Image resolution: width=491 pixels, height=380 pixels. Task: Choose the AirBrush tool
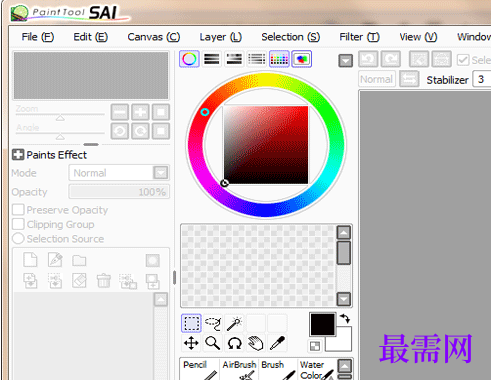tap(239, 369)
